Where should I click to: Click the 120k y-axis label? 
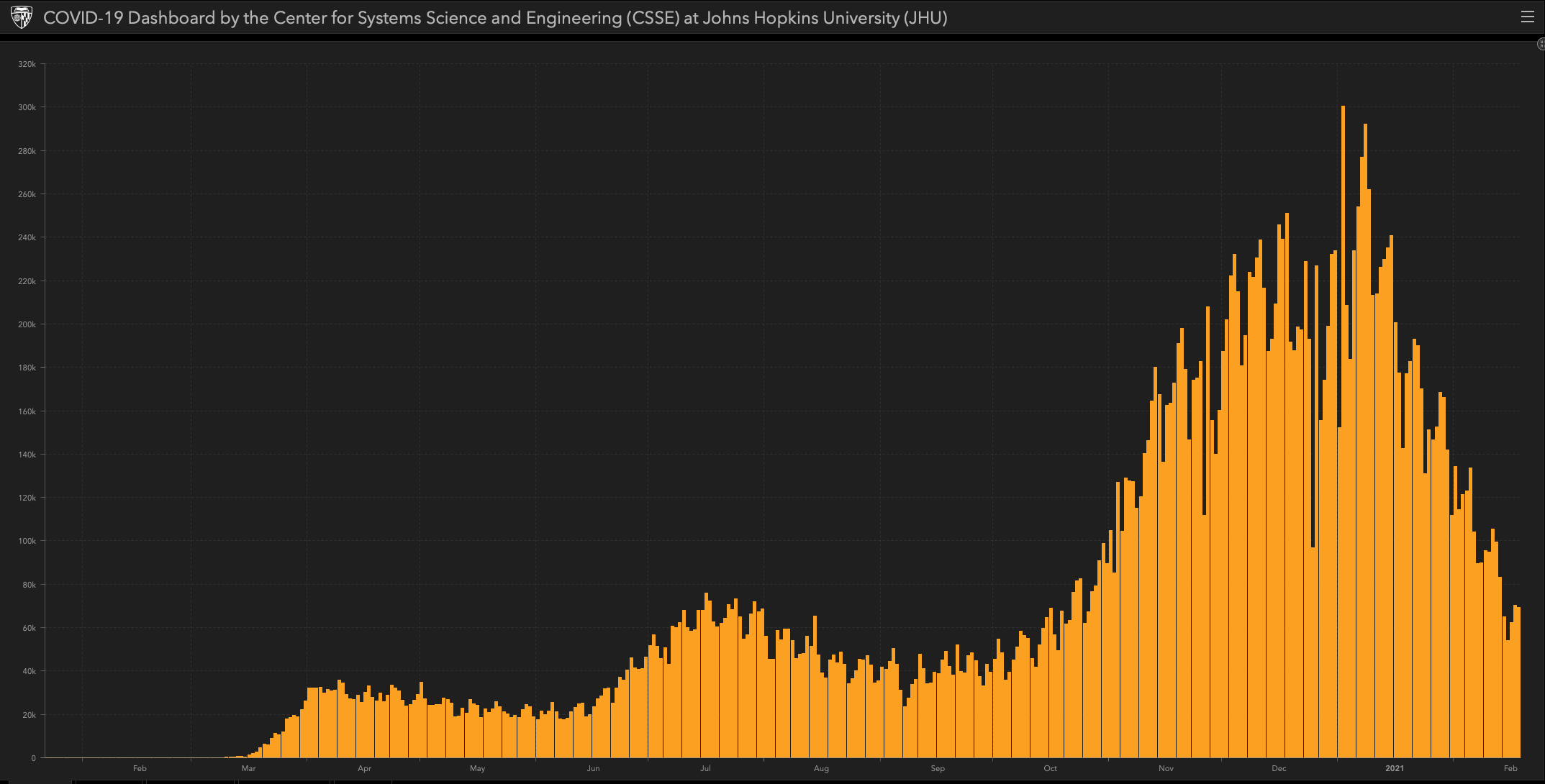27,498
